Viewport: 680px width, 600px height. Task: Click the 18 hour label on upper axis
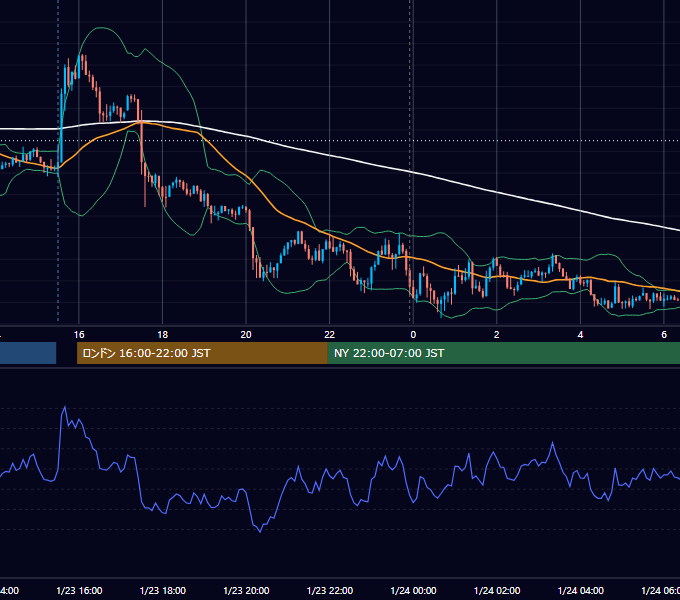click(163, 335)
